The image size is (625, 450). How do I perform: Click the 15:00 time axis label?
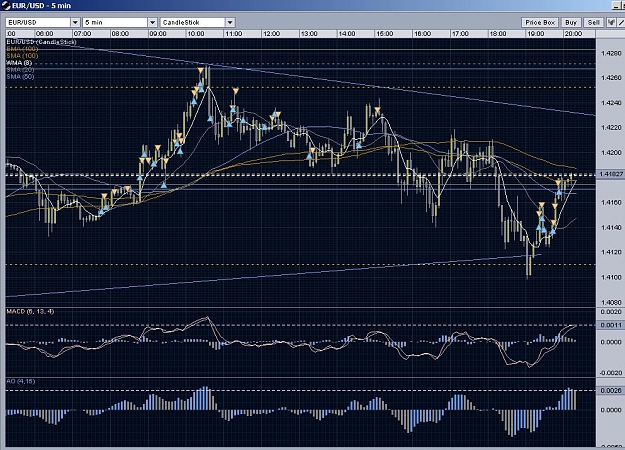coord(385,34)
